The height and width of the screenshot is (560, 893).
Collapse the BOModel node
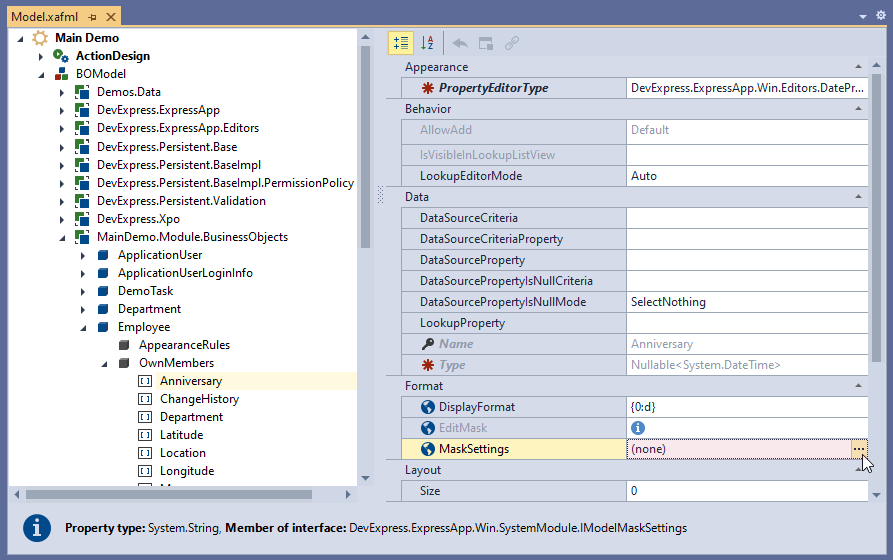point(41,75)
